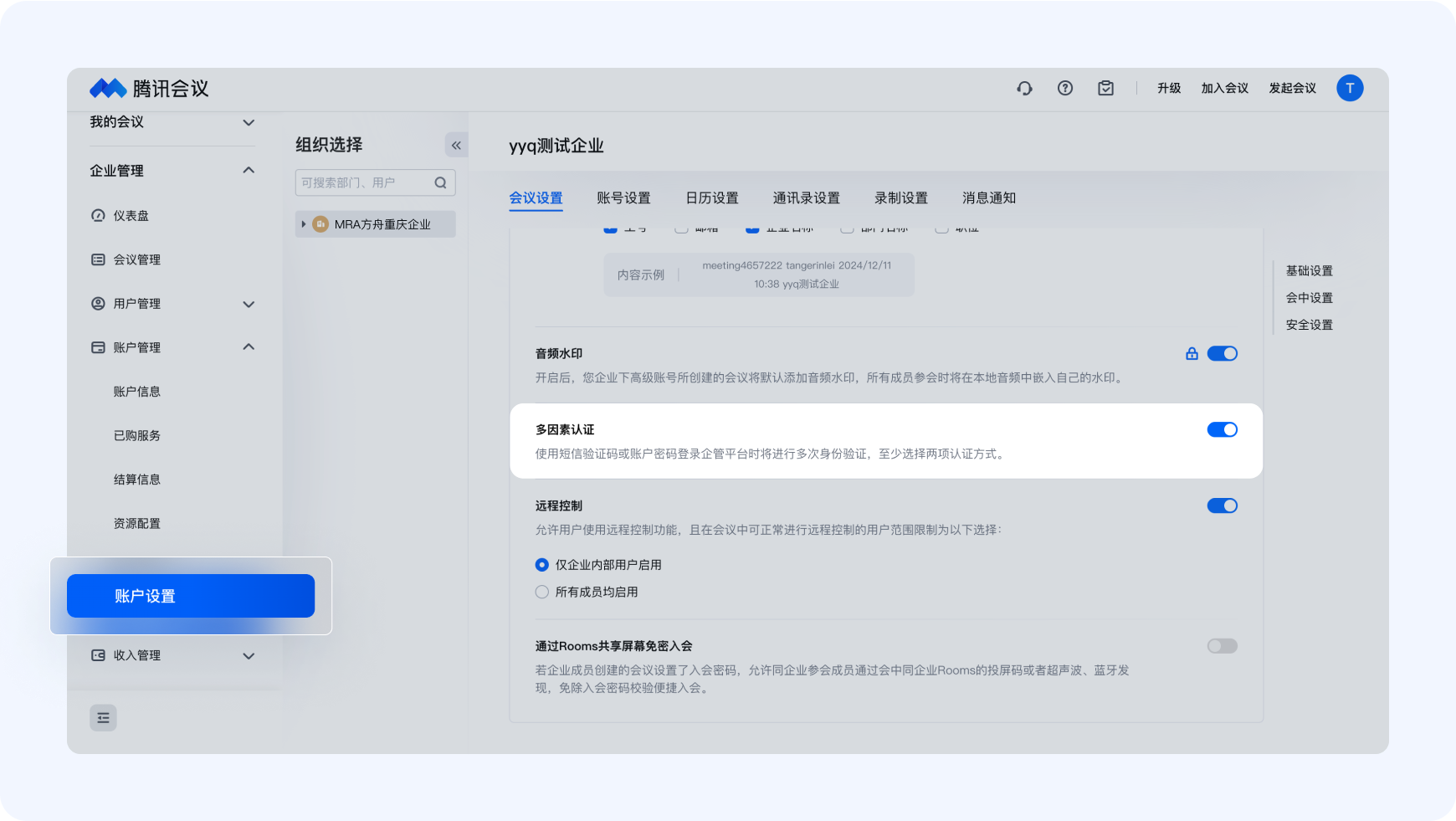
Task: Disable the 远程控制 toggle
Action: pos(1222,506)
